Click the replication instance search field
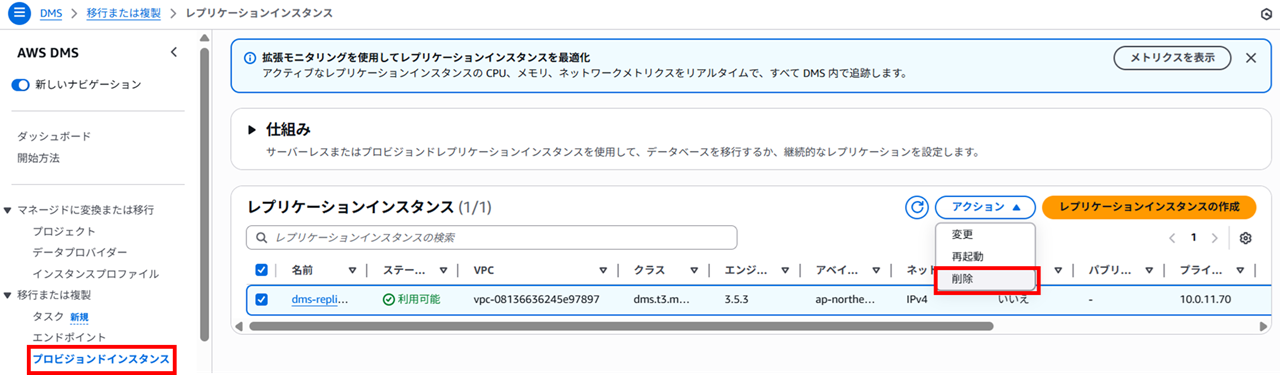The width and height of the screenshot is (1280, 375). [x=492, y=237]
